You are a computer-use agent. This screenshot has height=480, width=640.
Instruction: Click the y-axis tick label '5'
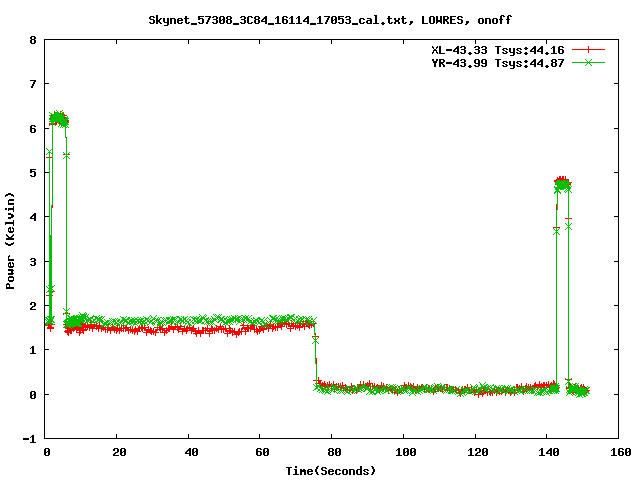point(33,173)
